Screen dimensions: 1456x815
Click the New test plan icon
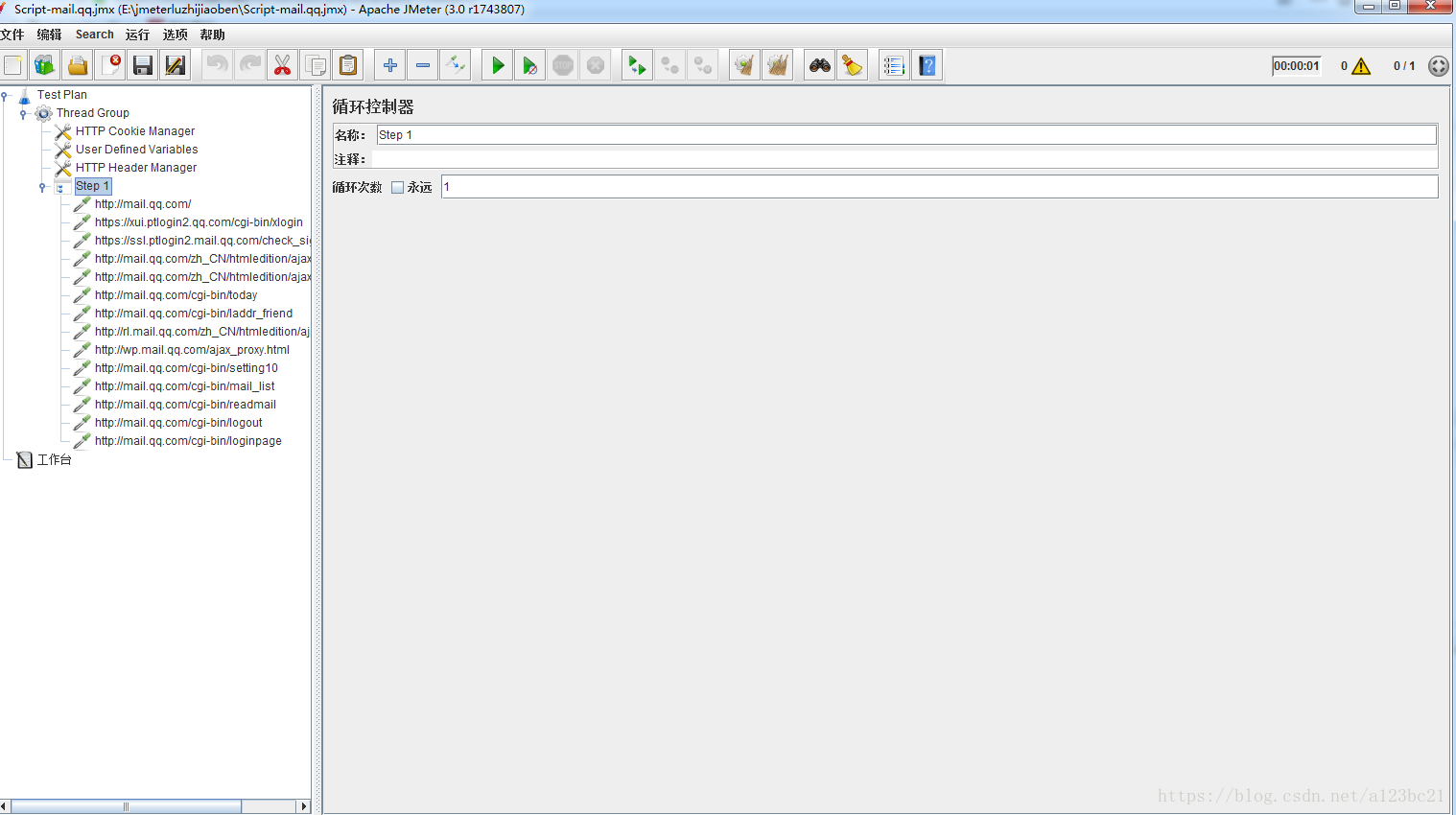13,65
